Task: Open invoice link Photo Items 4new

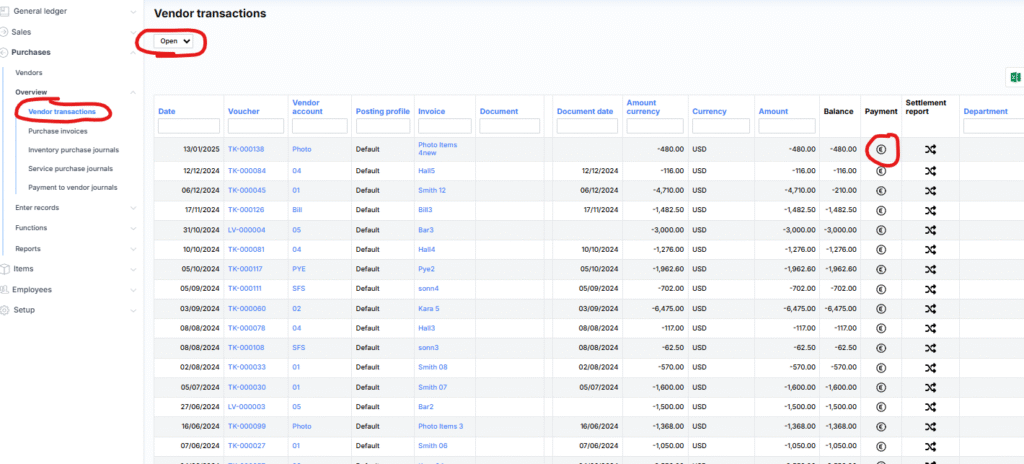Action: (437, 149)
